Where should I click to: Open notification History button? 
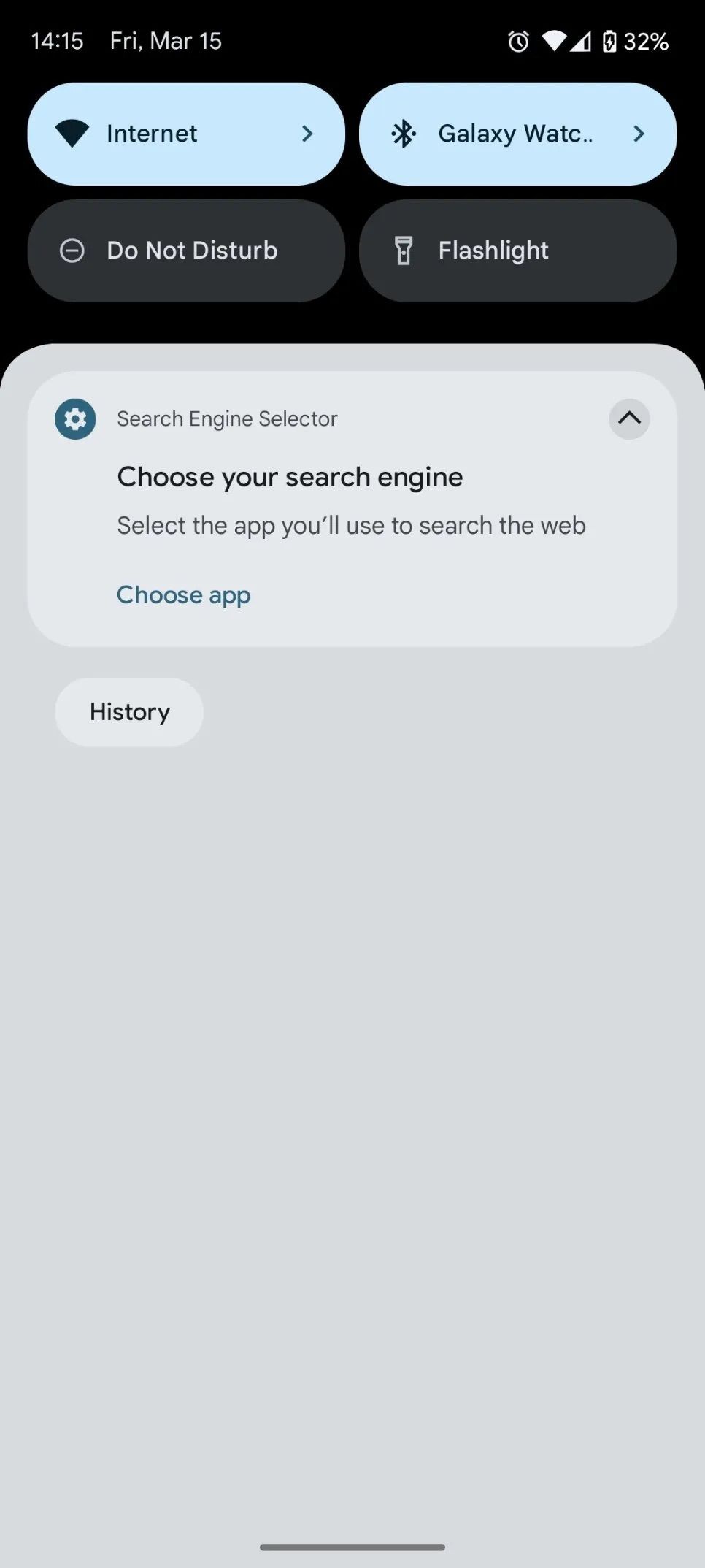pos(129,712)
